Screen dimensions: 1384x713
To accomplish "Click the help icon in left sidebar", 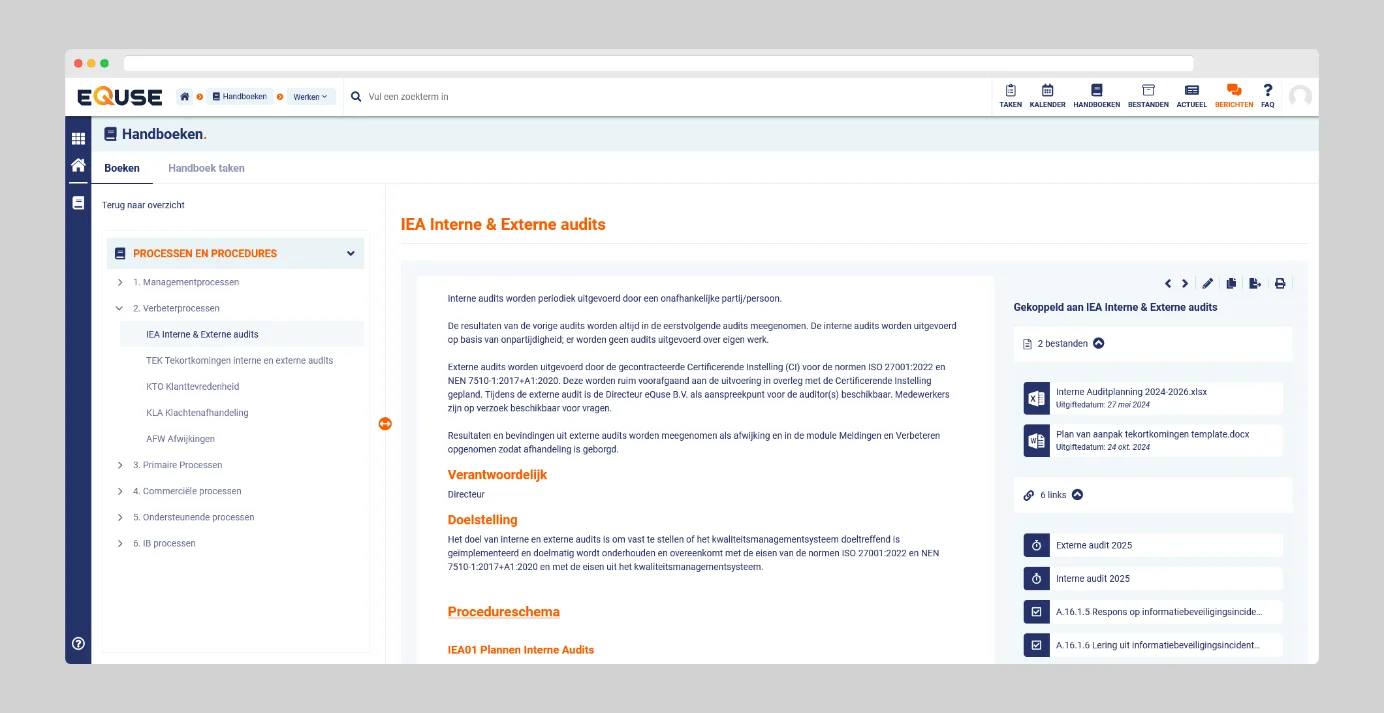I will (78, 643).
